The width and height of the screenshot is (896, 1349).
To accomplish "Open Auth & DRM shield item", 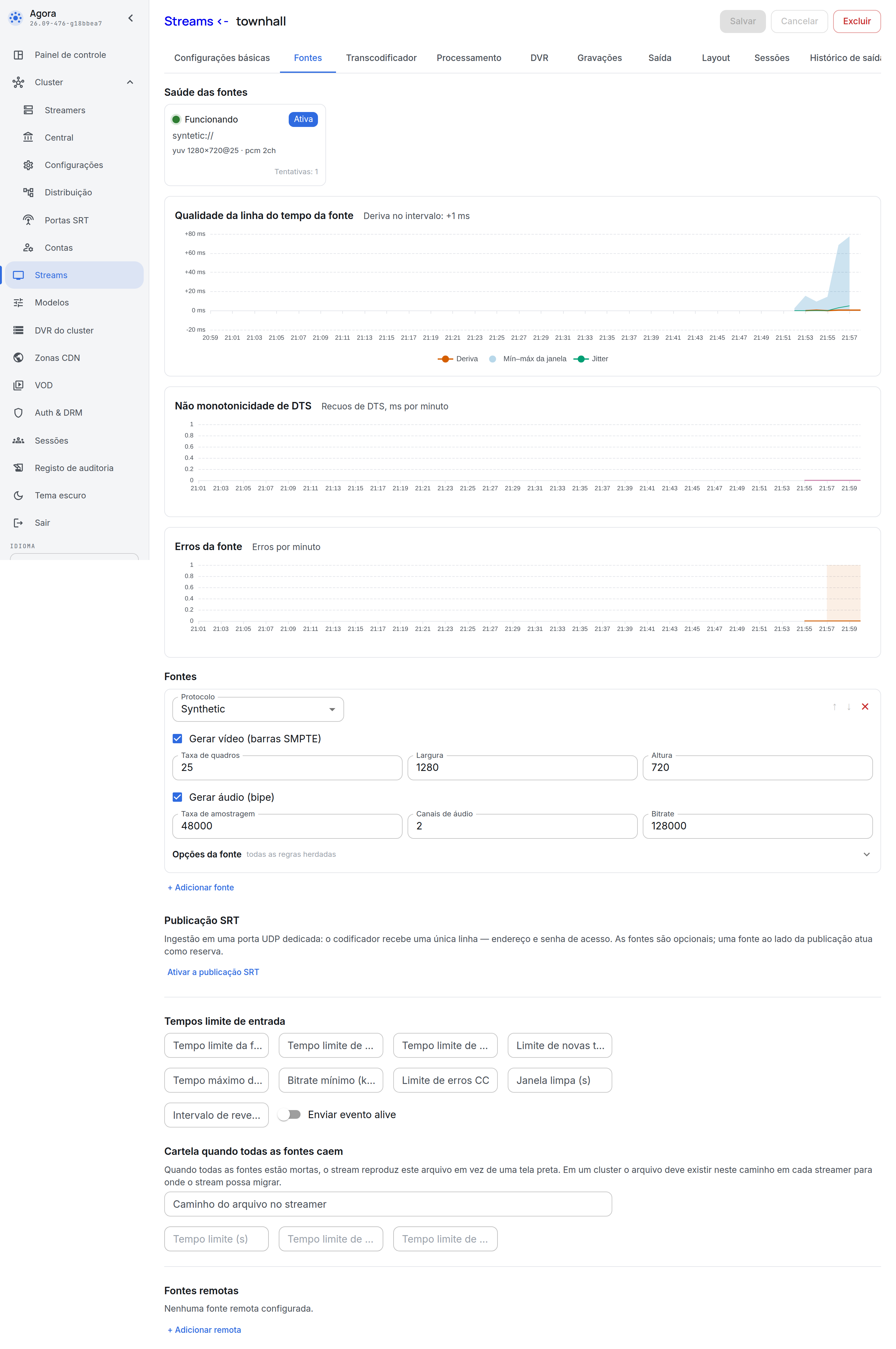I will click(x=74, y=413).
